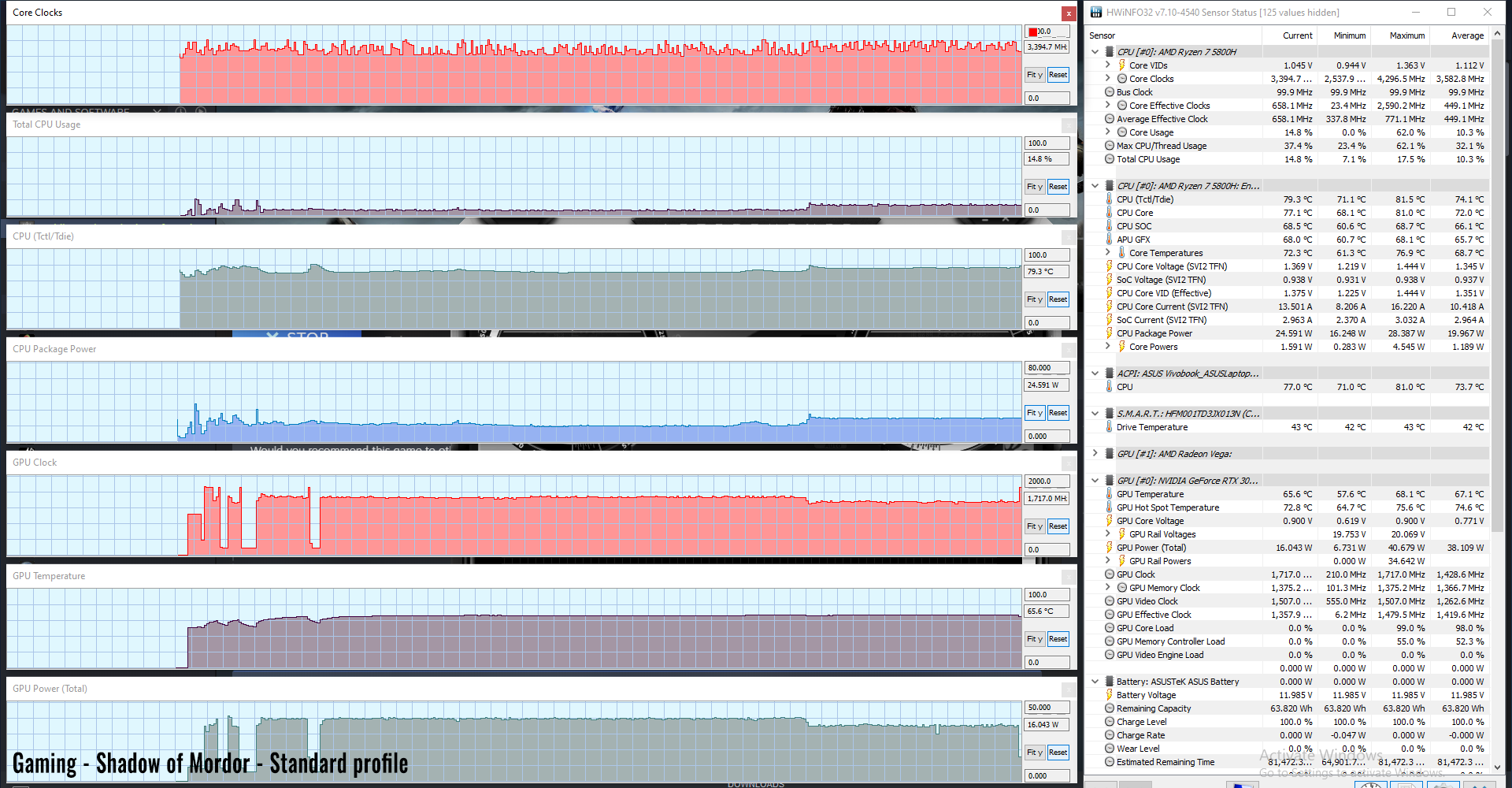Click the thermometer icon beside Drive Temperature
Screen dimensions: 1512x788
[x=1110, y=427]
